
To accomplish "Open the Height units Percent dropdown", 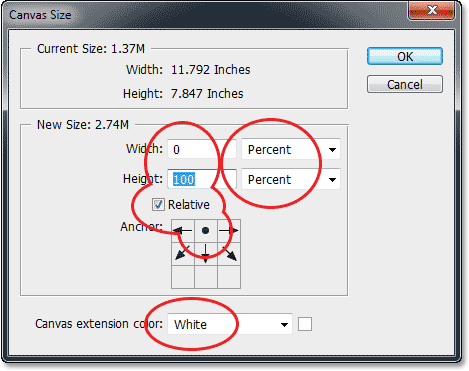I will point(291,179).
